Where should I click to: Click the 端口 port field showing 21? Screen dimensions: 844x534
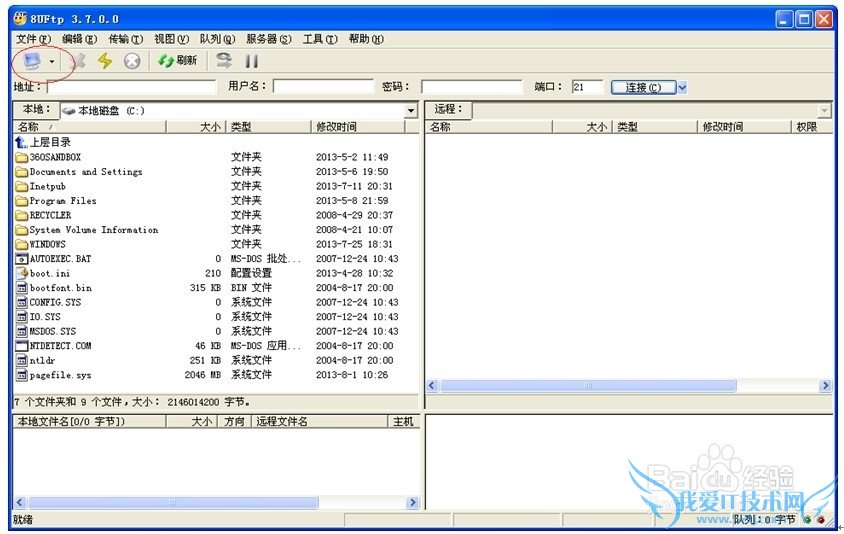587,87
